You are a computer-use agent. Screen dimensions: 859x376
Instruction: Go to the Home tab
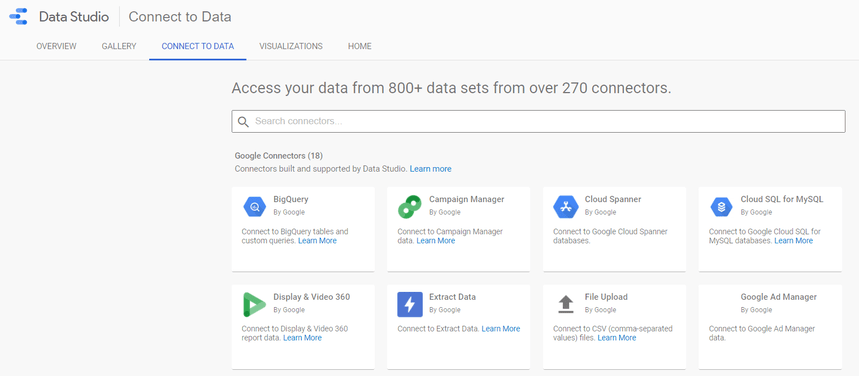359,46
